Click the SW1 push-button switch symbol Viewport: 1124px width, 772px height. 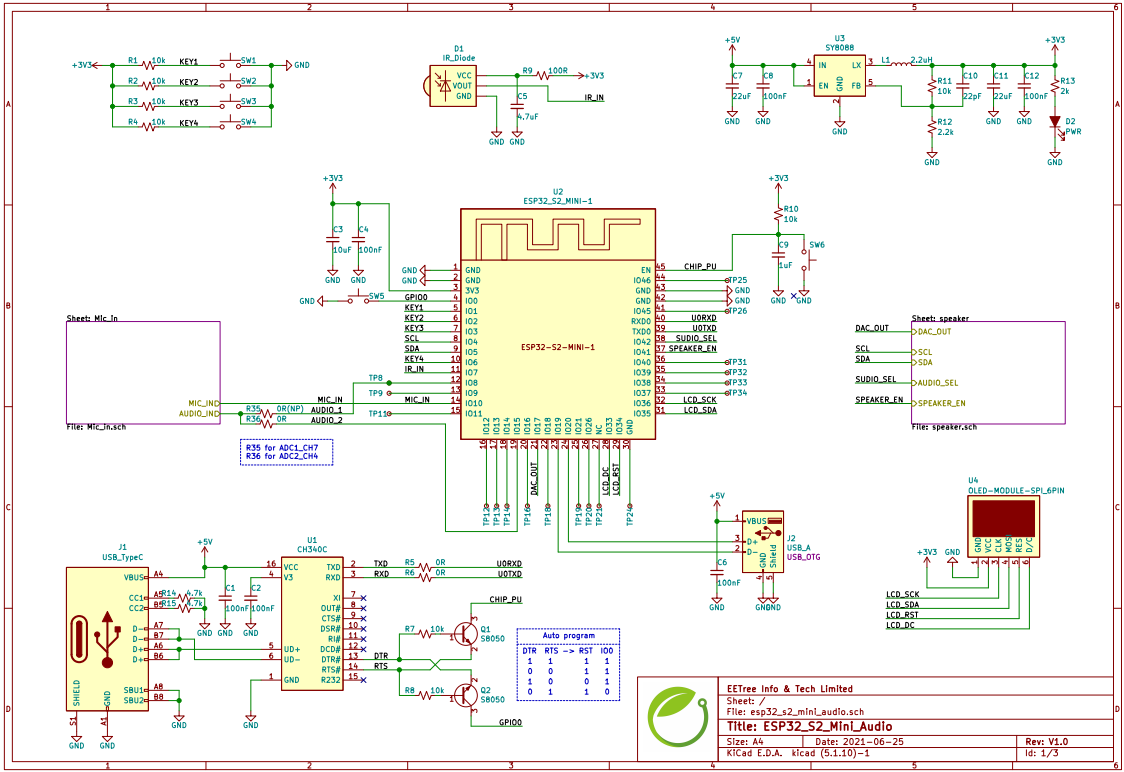230,62
